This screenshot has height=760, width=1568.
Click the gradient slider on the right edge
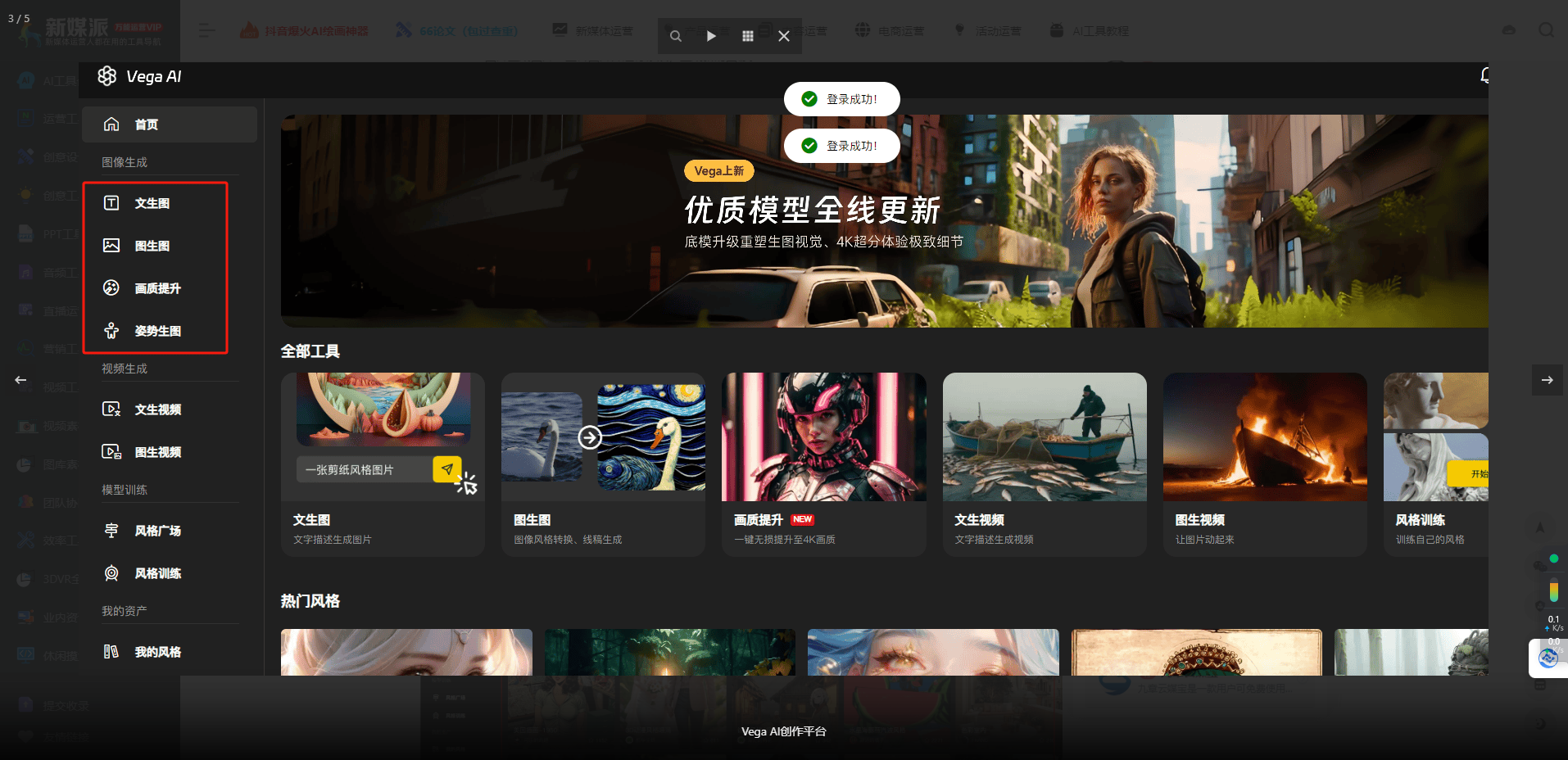pyautogui.click(x=1554, y=588)
